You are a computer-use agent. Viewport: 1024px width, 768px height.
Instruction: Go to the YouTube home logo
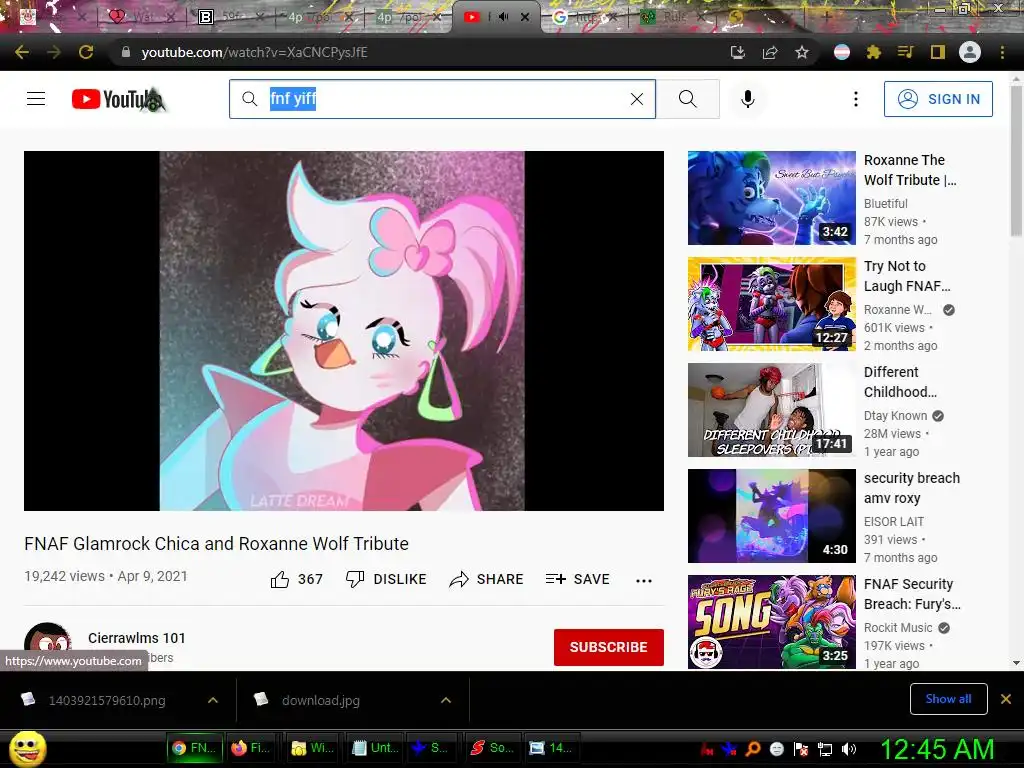[x=119, y=99]
